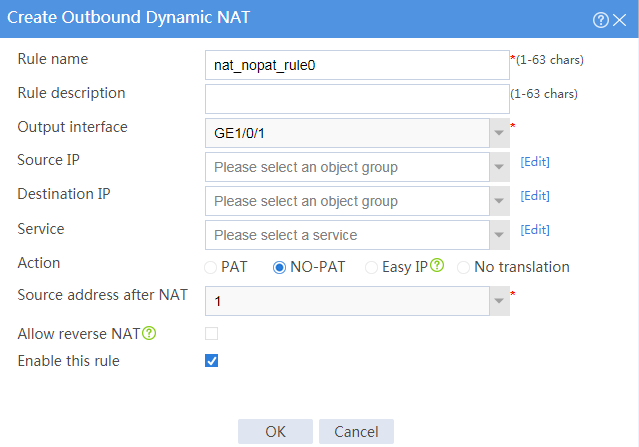
Task: Open the dialog help icon in title bar
Action: tap(601, 20)
